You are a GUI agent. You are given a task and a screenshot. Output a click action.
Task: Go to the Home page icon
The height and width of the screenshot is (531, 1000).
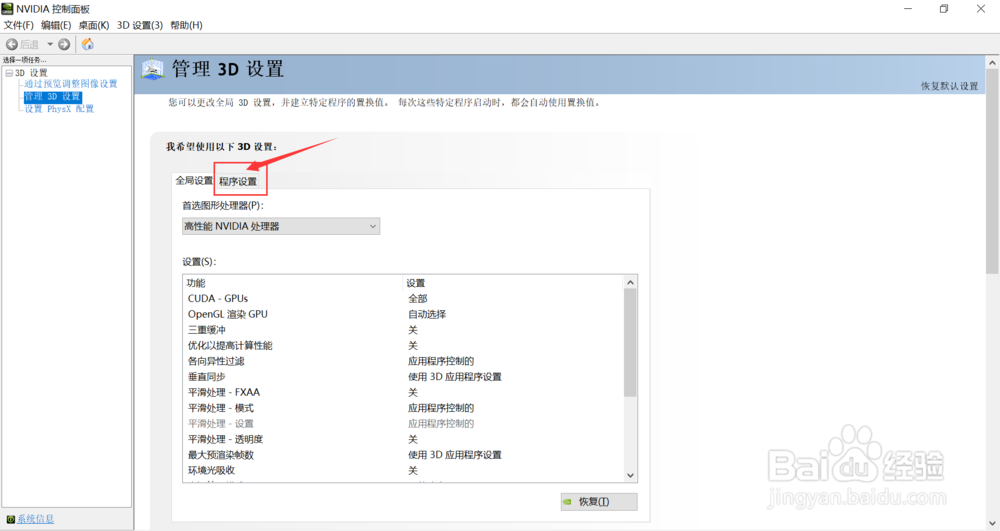[87, 44]
